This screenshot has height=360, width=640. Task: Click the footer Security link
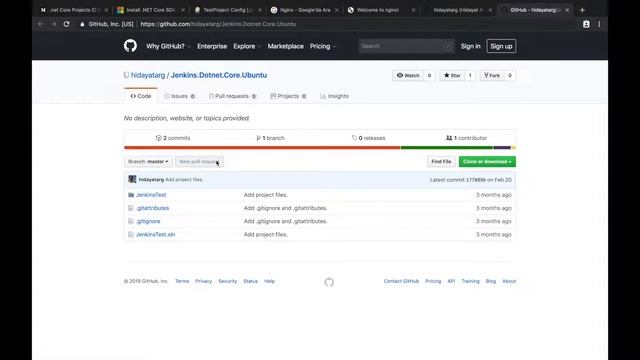point(227,281)
